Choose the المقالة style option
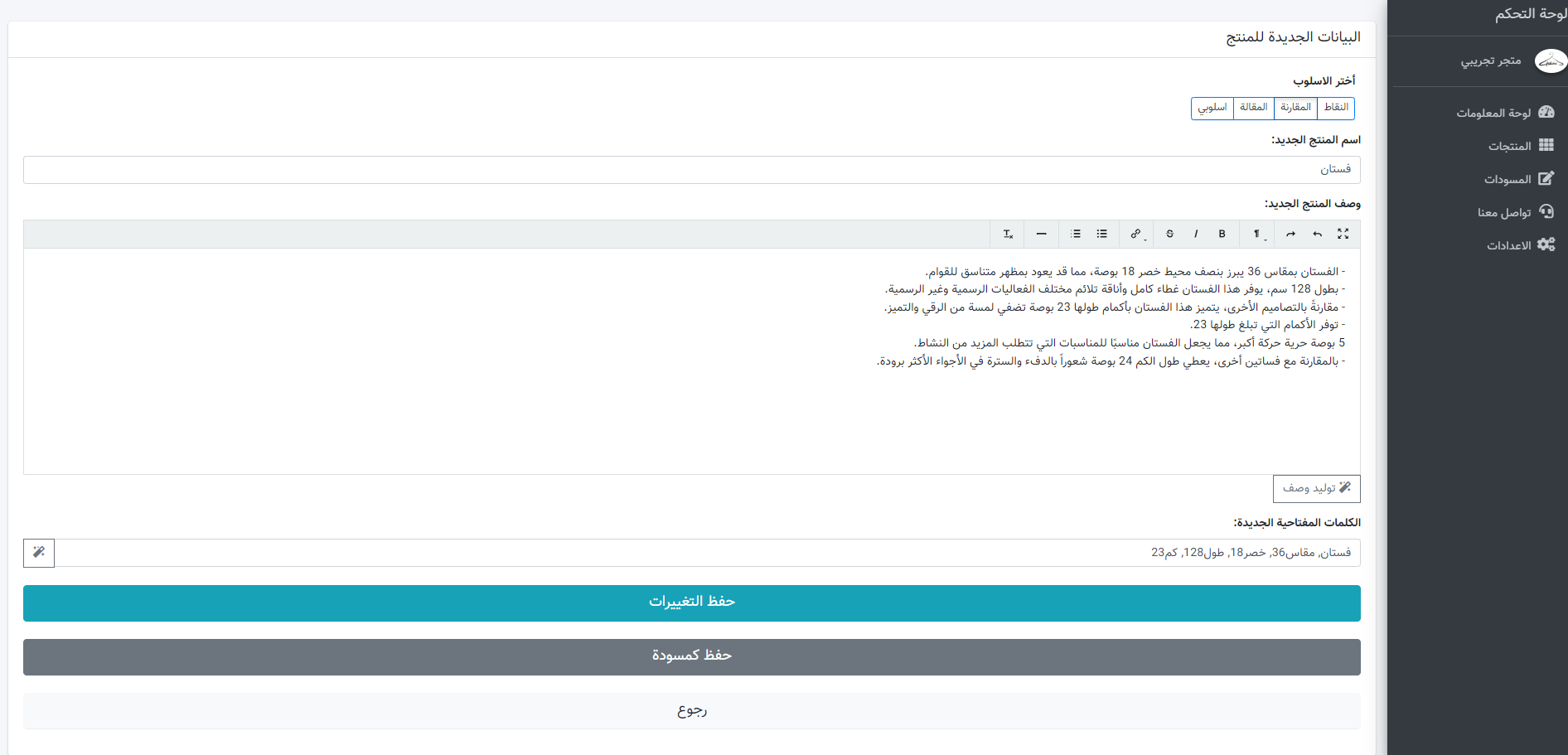 coord(1253,108)
